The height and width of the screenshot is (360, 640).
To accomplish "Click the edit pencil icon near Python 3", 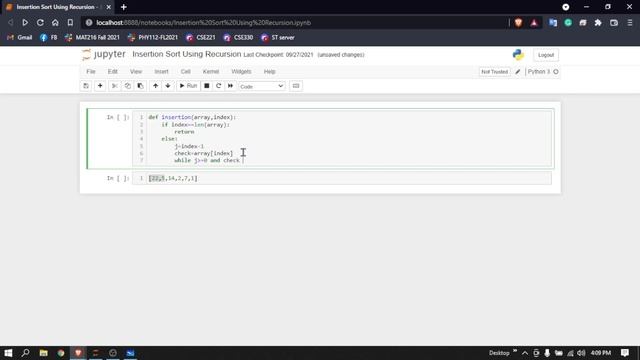I will point(518,72).
